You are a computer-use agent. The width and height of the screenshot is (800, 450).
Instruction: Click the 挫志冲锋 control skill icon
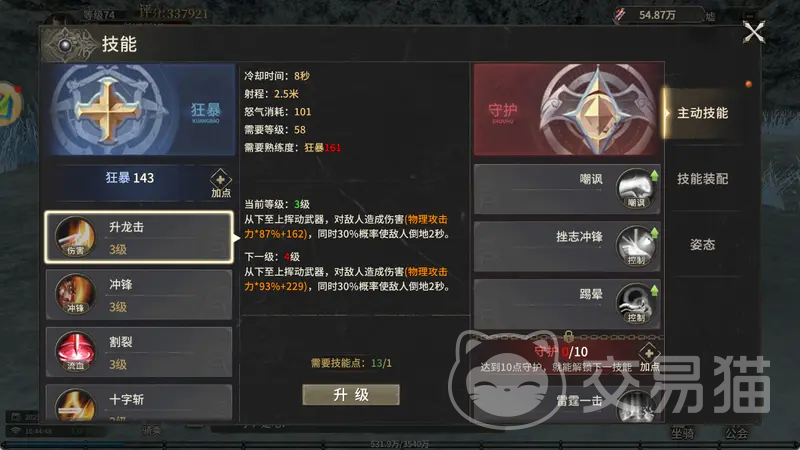[x=636, y=246]
